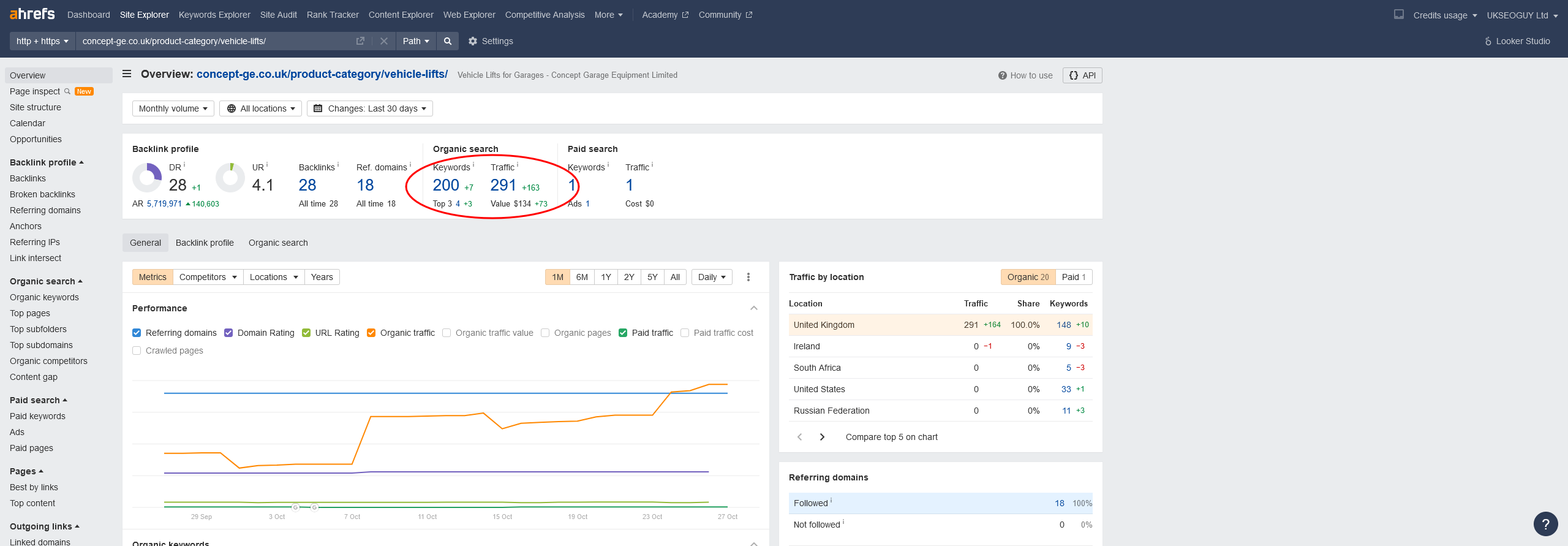The height and width of the screenshot is (546, 1568).
Task: Switch to the Backlink profile tab
Action: click(x=205, y=243)
